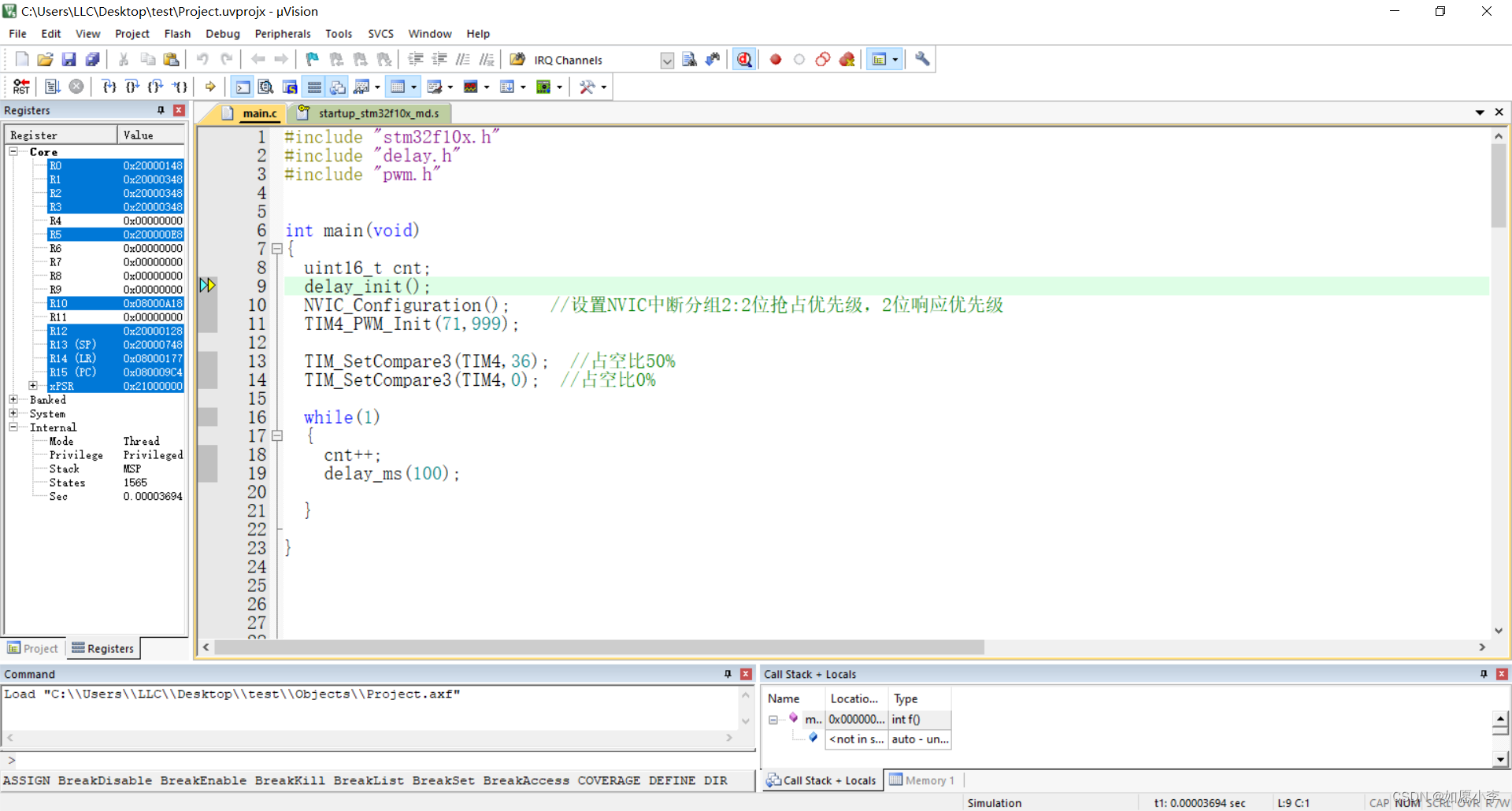The image size is (1512, 811).
Task: Toggle Registers window visibility
Action: point(314,87)
